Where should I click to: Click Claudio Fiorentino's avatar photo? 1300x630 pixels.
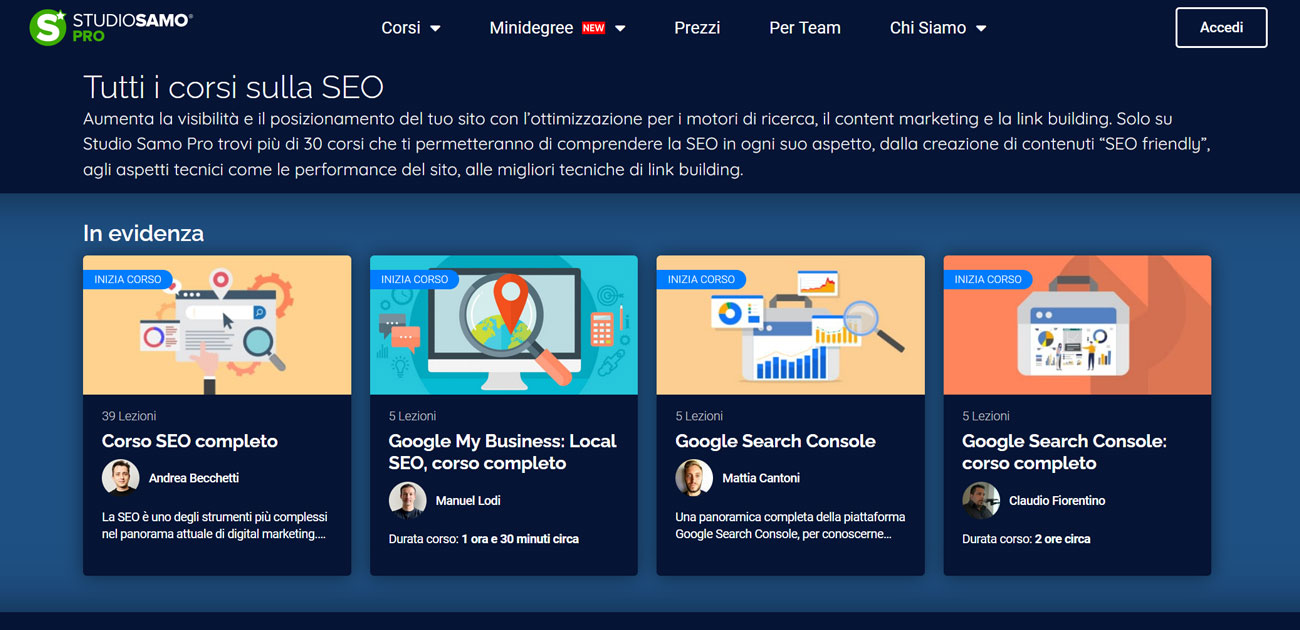[981, 500]
